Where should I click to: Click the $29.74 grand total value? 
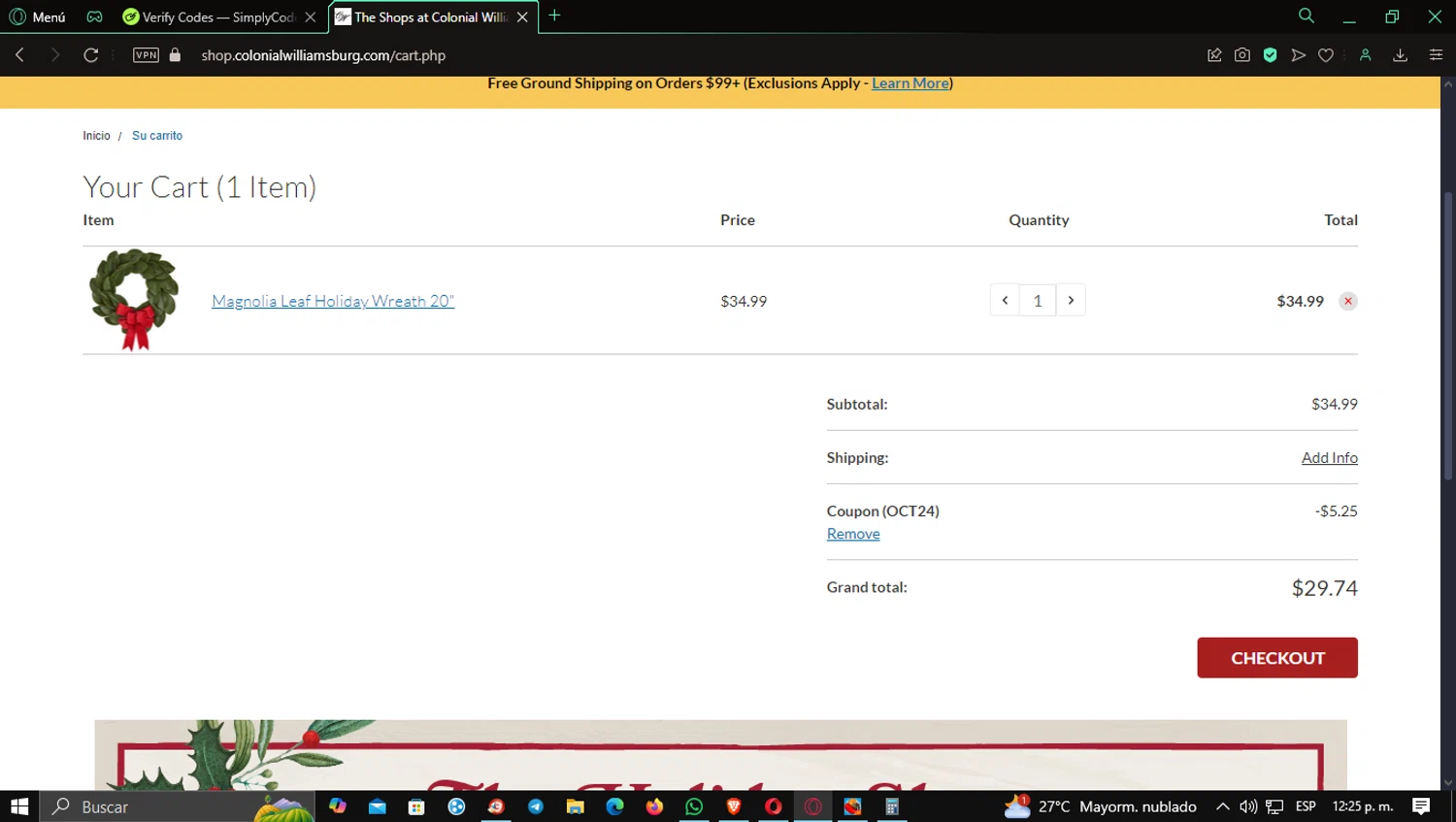coord(1325,588)
